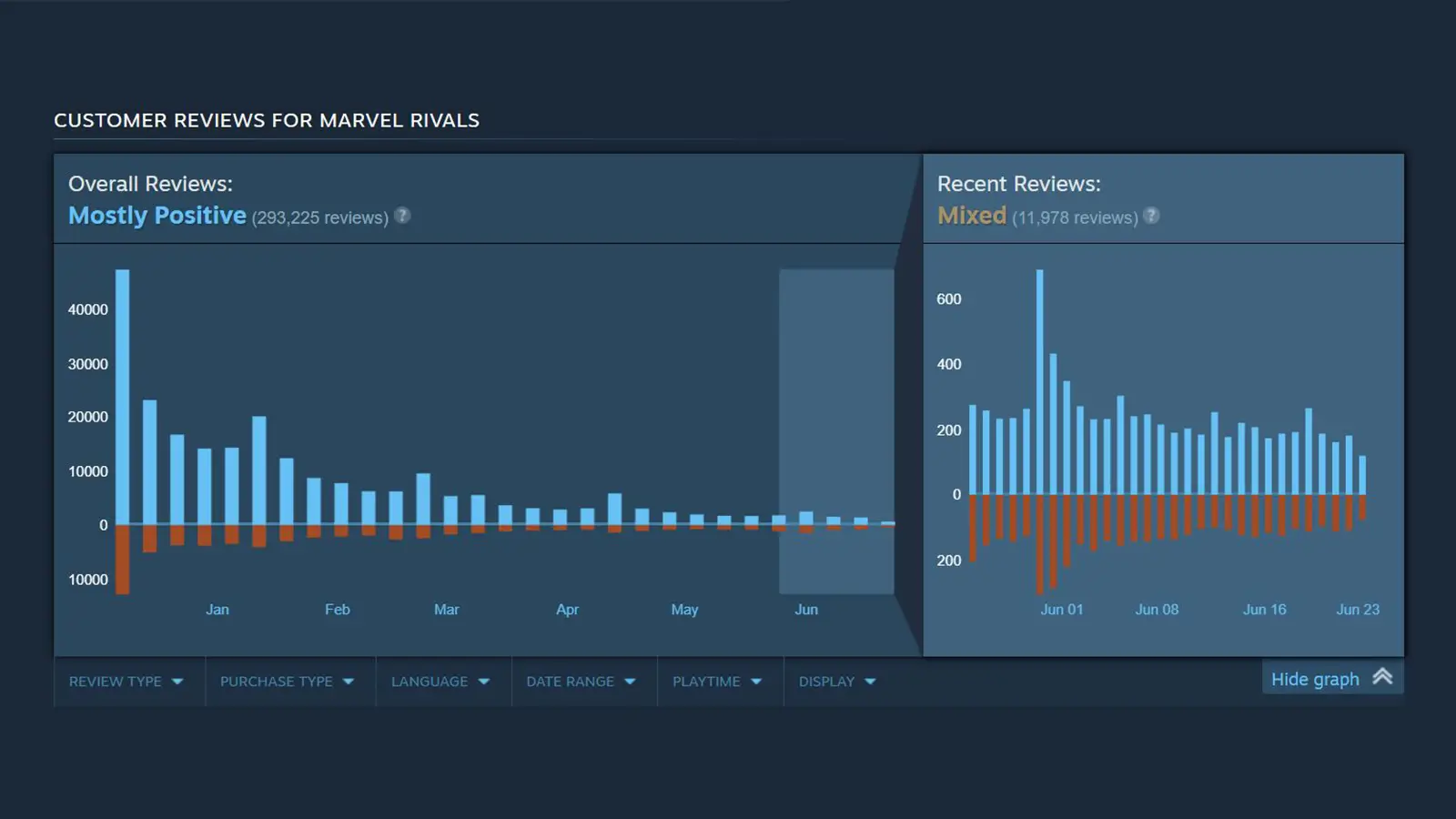1456x819 pixels.
Task: Click the Mostly Positive overall rating
Action: (x=157, y=216)
